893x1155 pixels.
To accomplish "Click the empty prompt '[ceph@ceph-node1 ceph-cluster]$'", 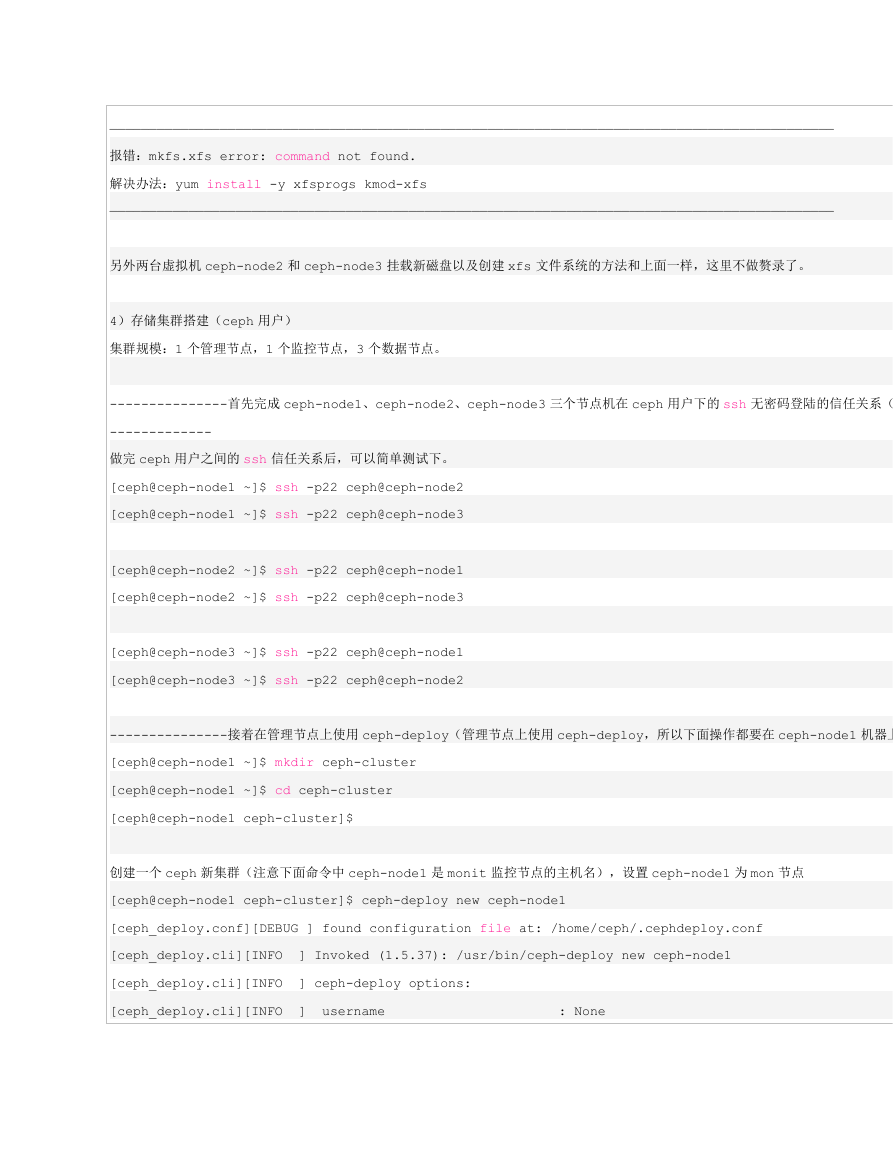I will 232,818.
